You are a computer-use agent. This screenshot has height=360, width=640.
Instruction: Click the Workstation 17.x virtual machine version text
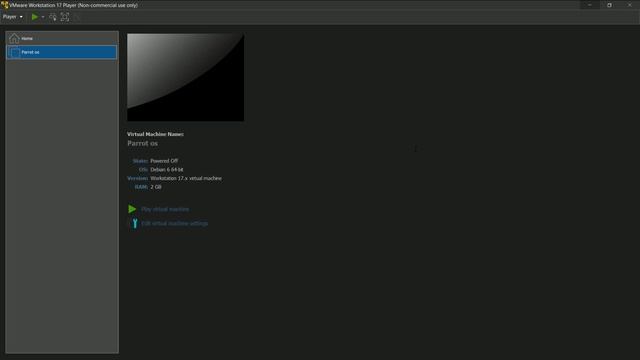186,178
